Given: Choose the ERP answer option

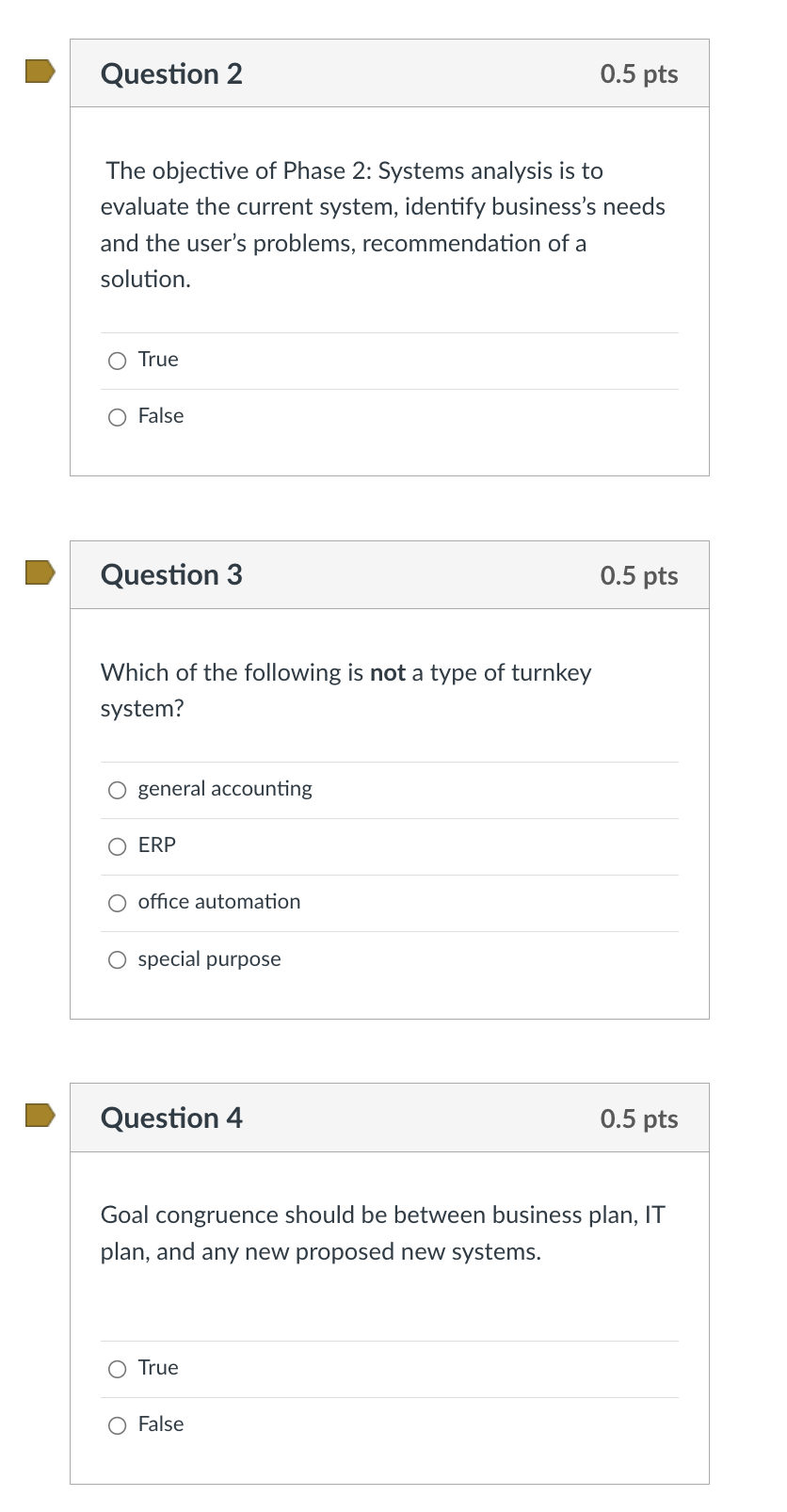Looking at the screenshot, I should [117, 846].
